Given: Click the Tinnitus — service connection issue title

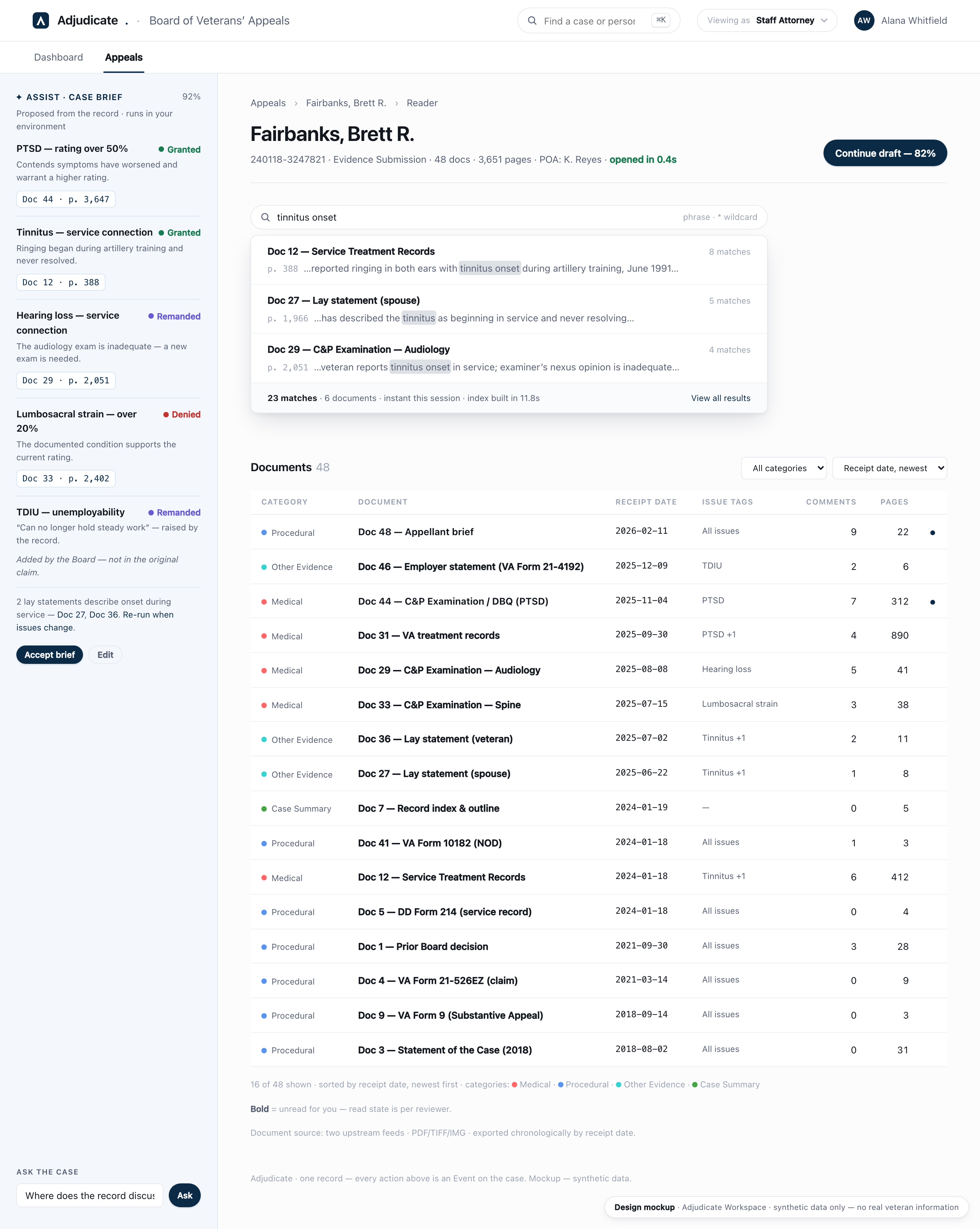Looking at the screenshot, I should [84, 232].
